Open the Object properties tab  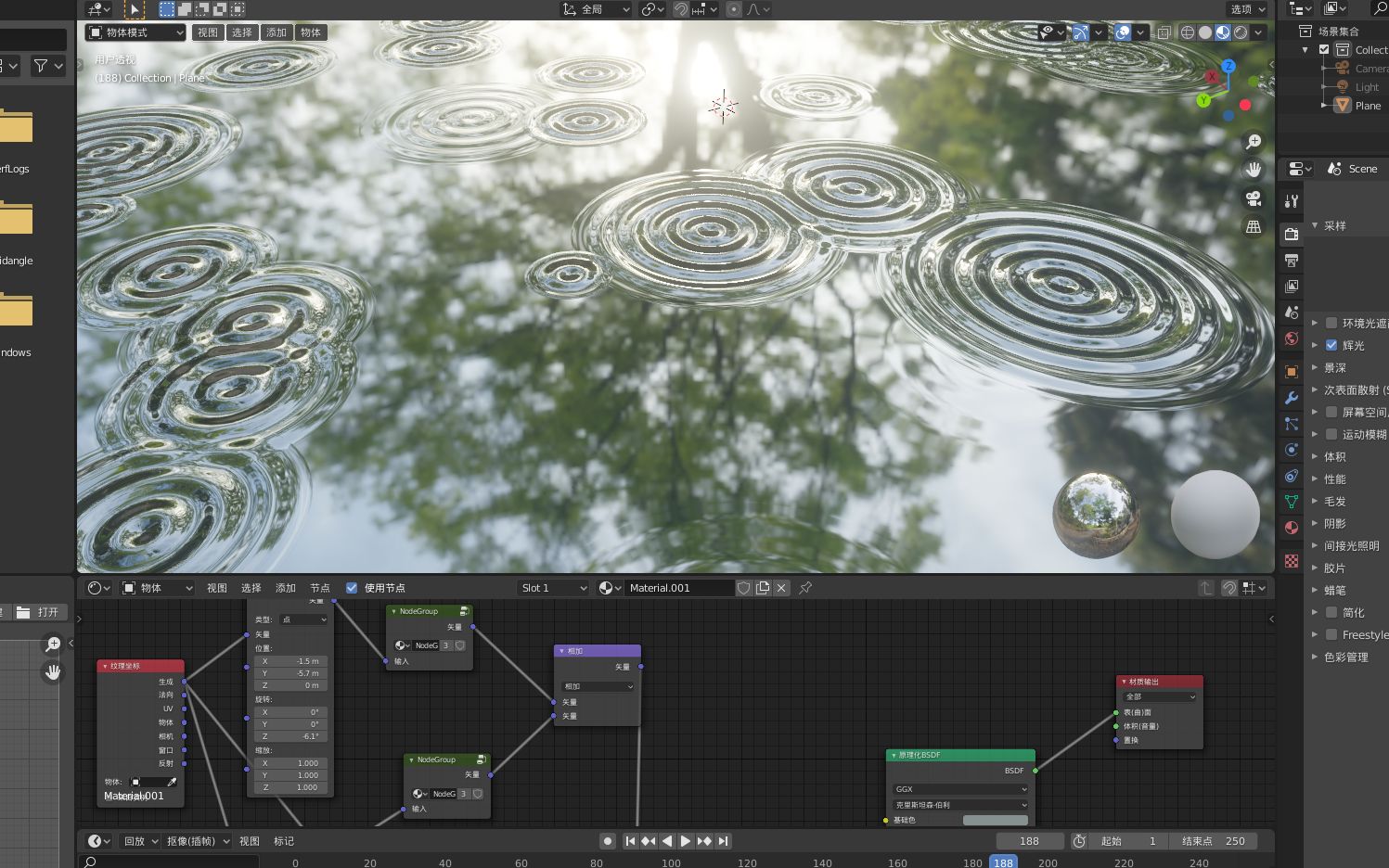(1291, 372)
